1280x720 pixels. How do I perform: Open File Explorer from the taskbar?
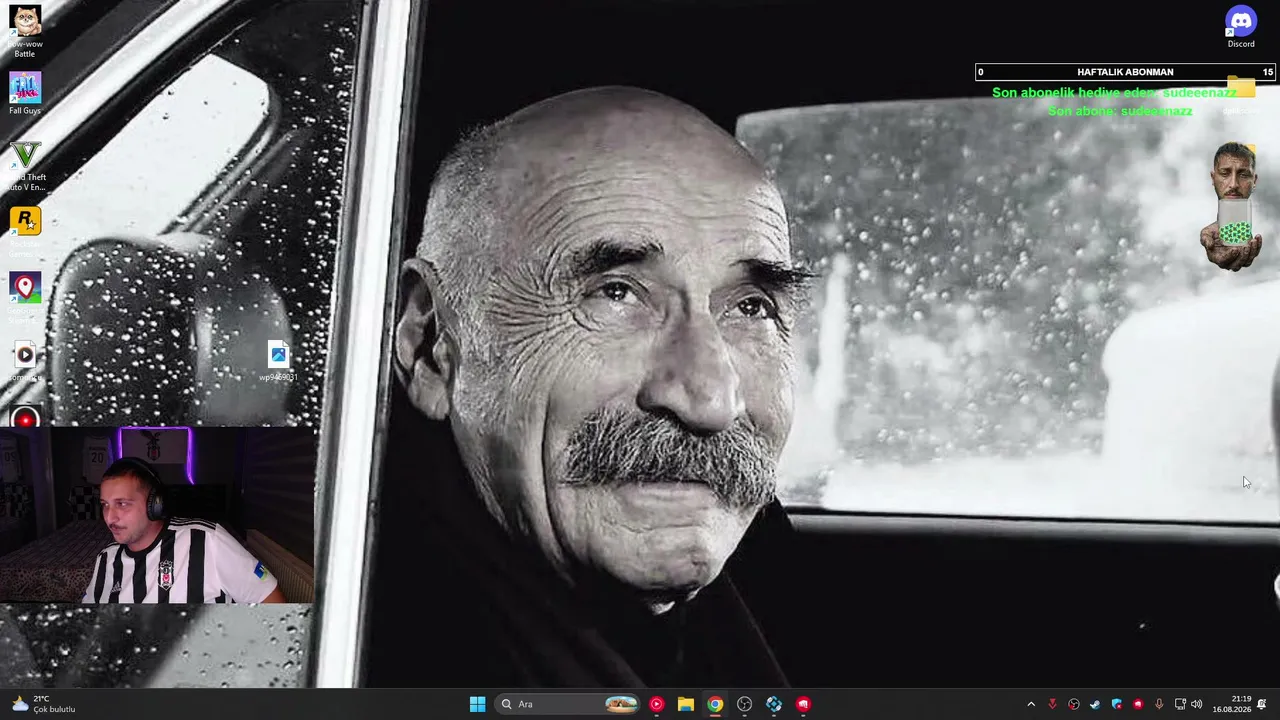coord(685,704)
